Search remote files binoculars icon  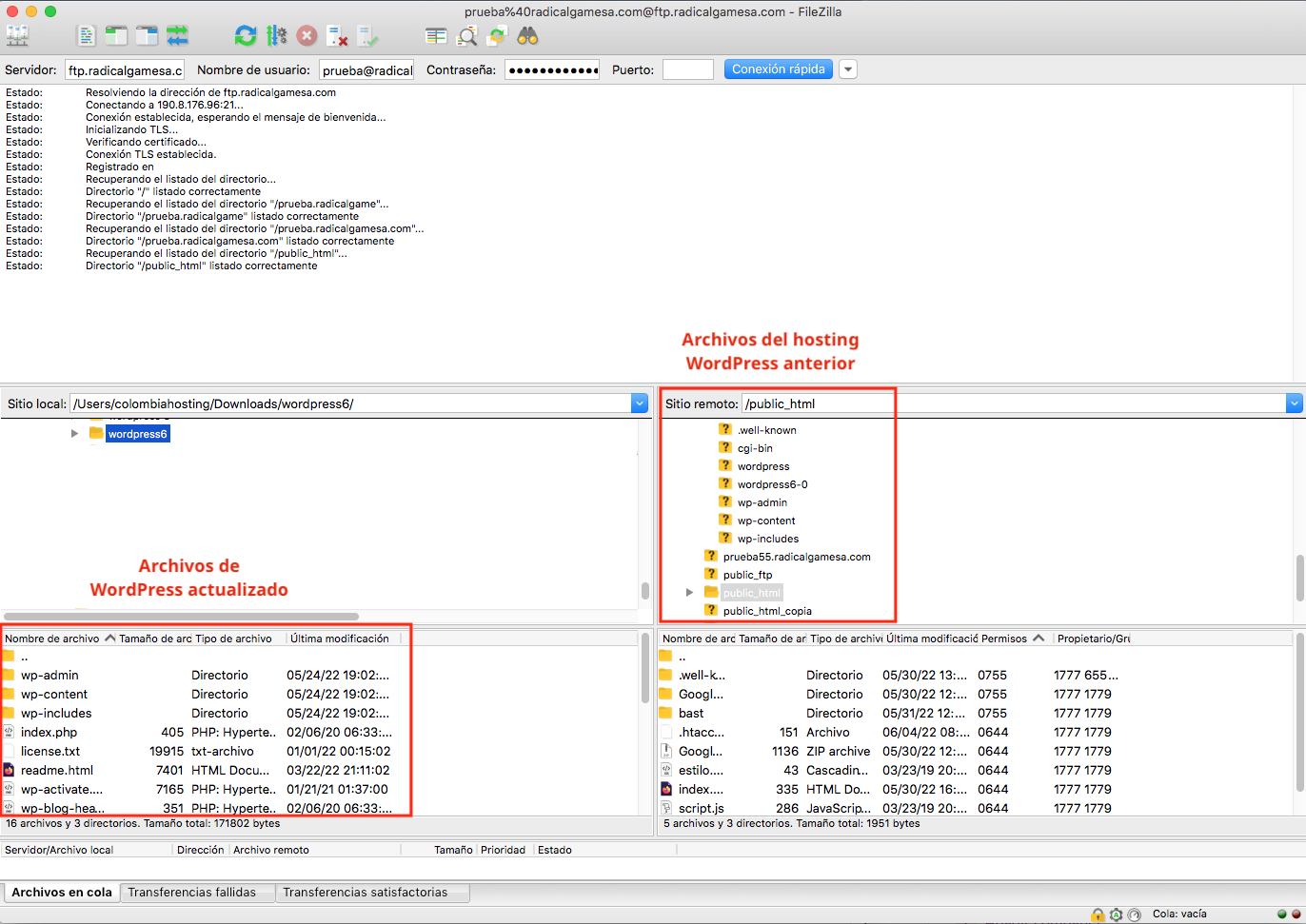tap(527, 36)
